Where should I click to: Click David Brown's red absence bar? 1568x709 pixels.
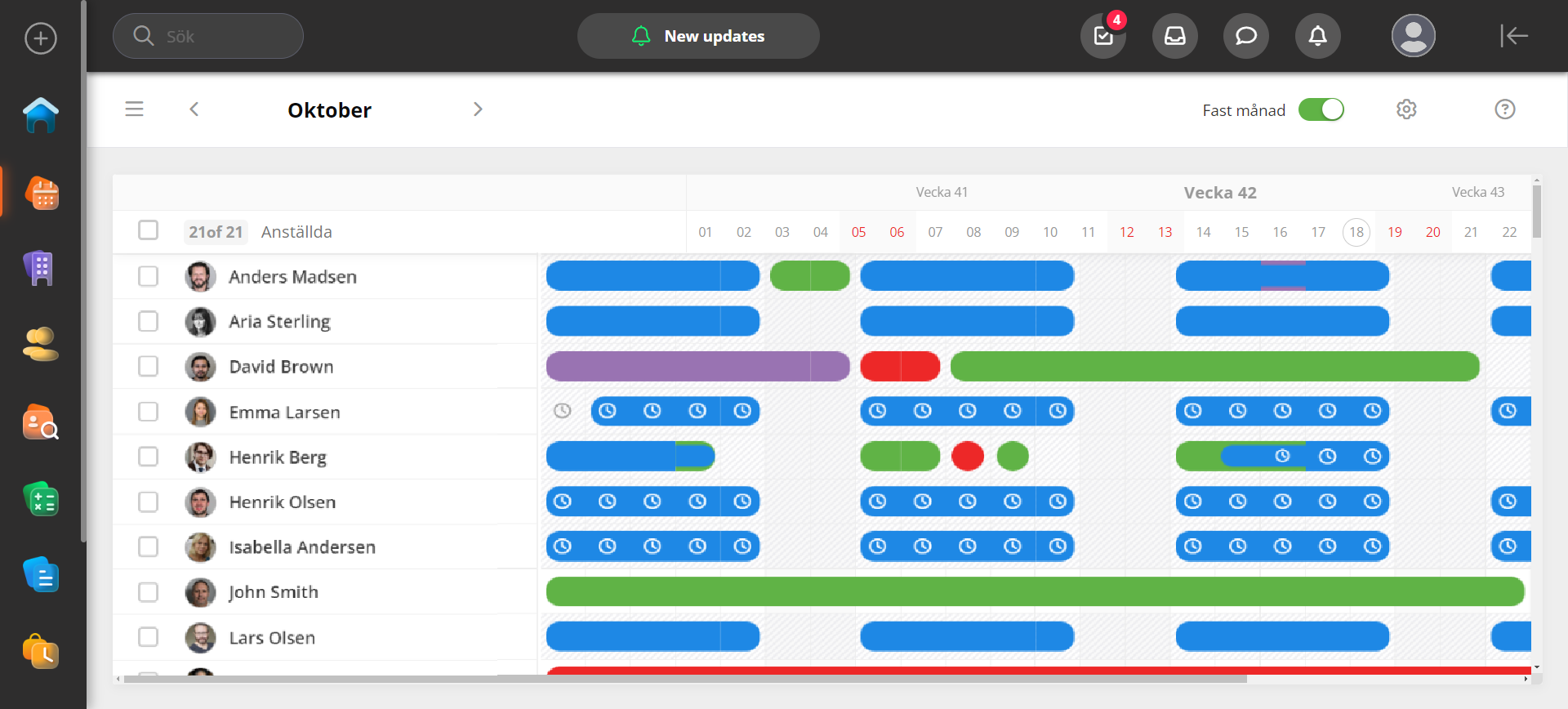coord(900,367)
